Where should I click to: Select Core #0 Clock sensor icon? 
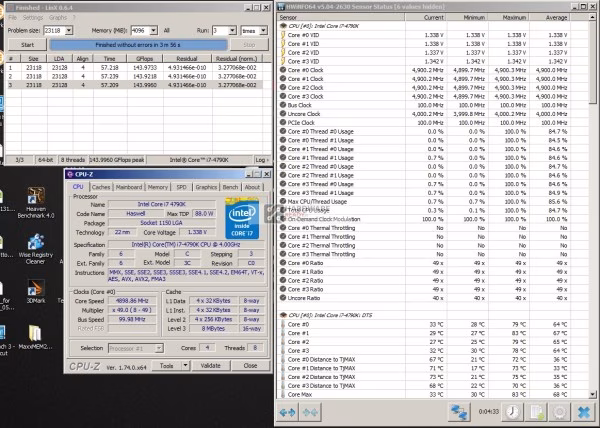283,70
